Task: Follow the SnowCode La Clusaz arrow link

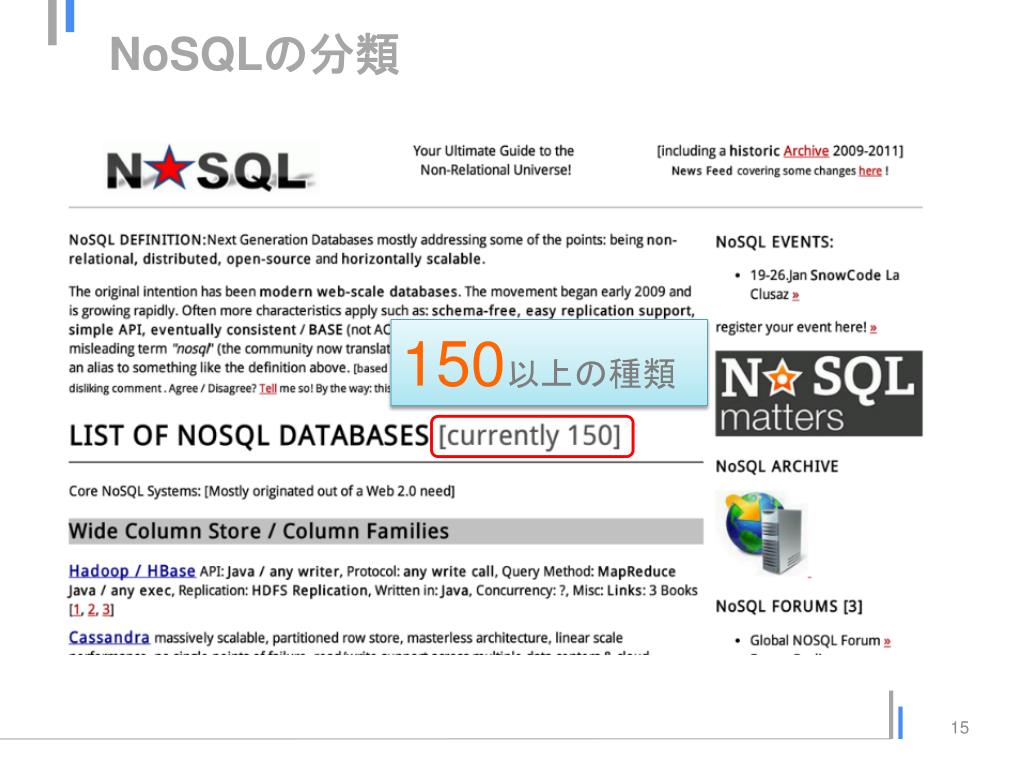Action: (x=795, y=295)
